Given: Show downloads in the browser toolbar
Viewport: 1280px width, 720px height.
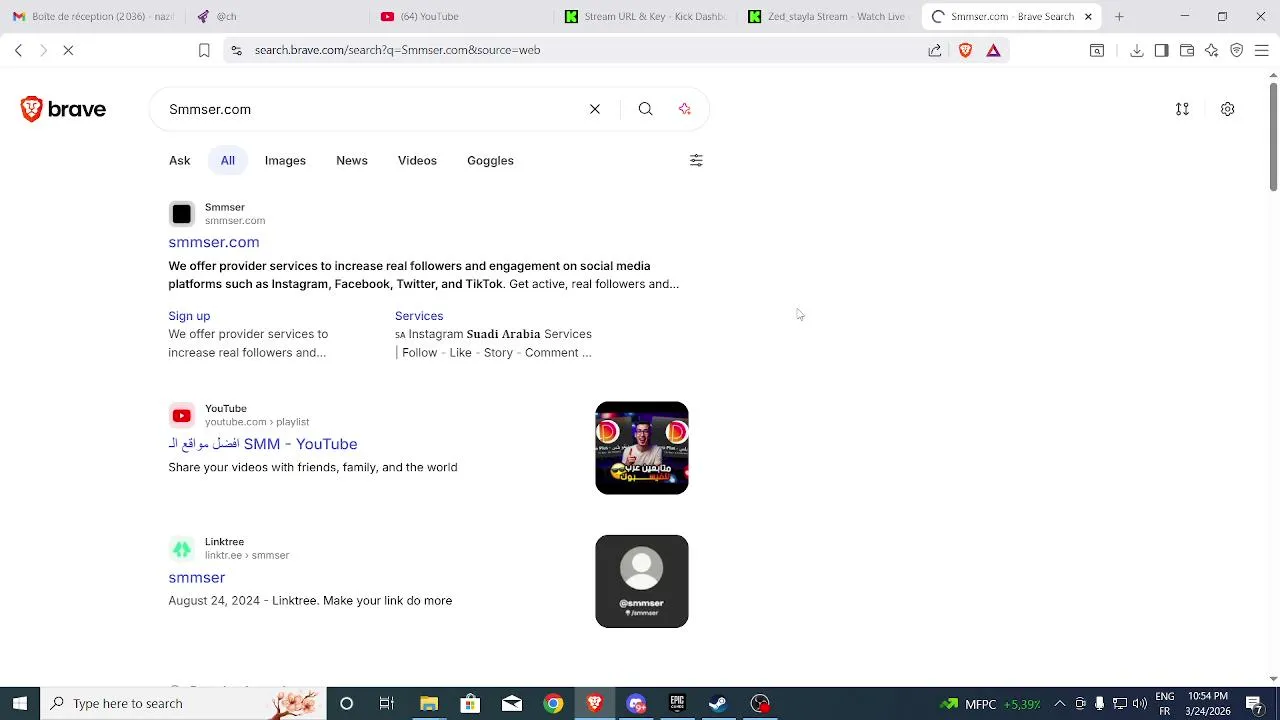Looking at the screenshot, I should (1137, 50).
